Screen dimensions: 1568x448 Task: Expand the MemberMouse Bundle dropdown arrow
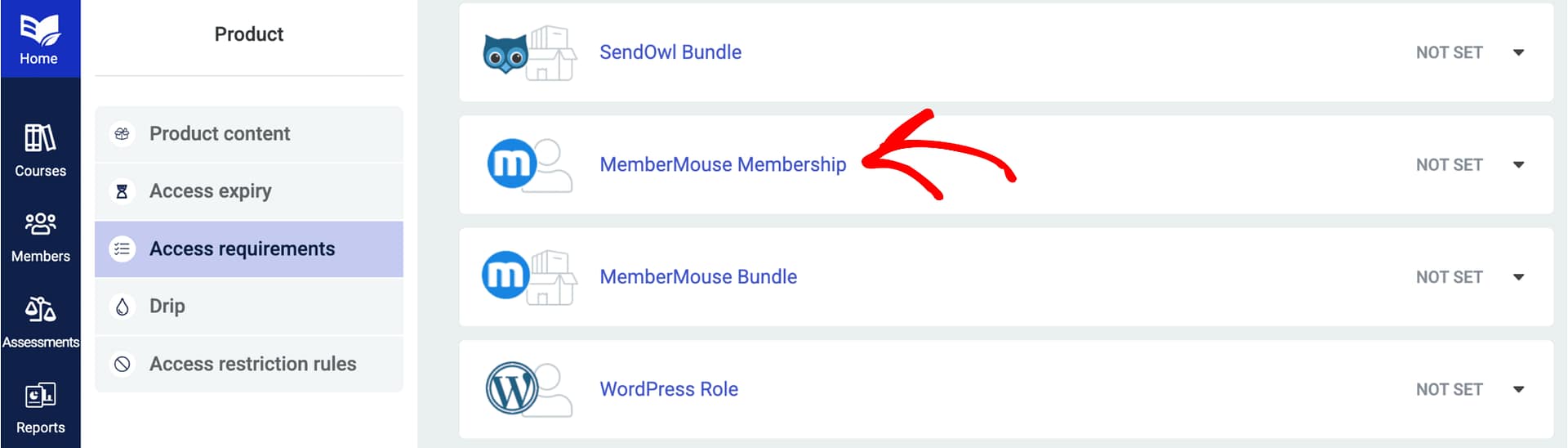tap(1518, 277)
